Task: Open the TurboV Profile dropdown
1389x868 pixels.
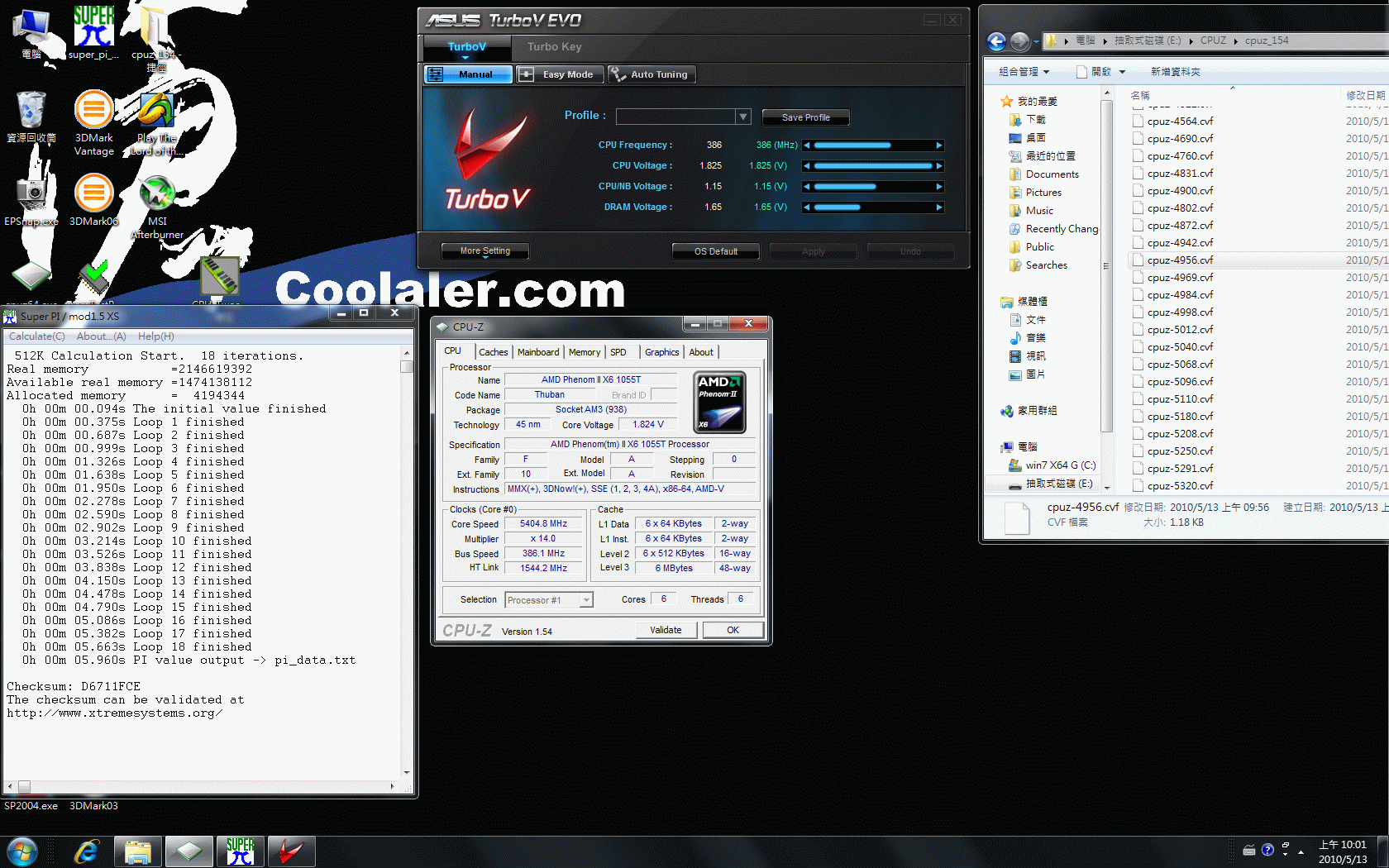Action: [743, 117]
